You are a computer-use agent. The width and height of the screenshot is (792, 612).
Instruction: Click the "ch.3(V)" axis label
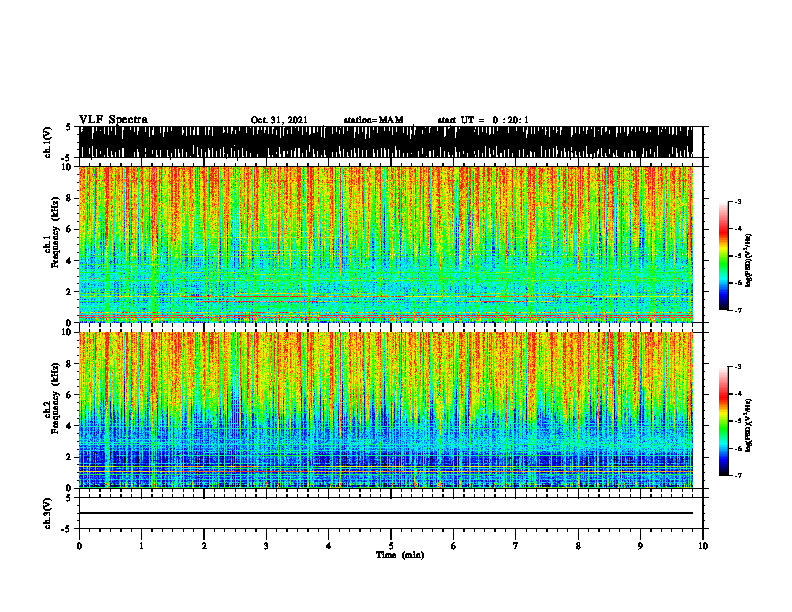47,514
